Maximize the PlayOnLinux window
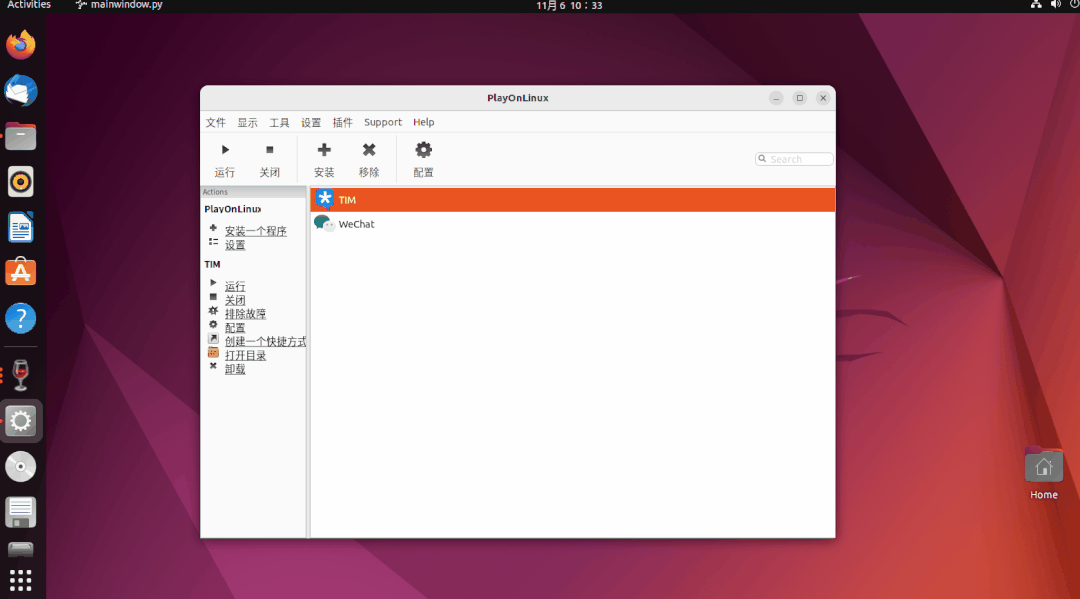The width and height of the screenshot is (1080, 599). click(x=800, y=98)
